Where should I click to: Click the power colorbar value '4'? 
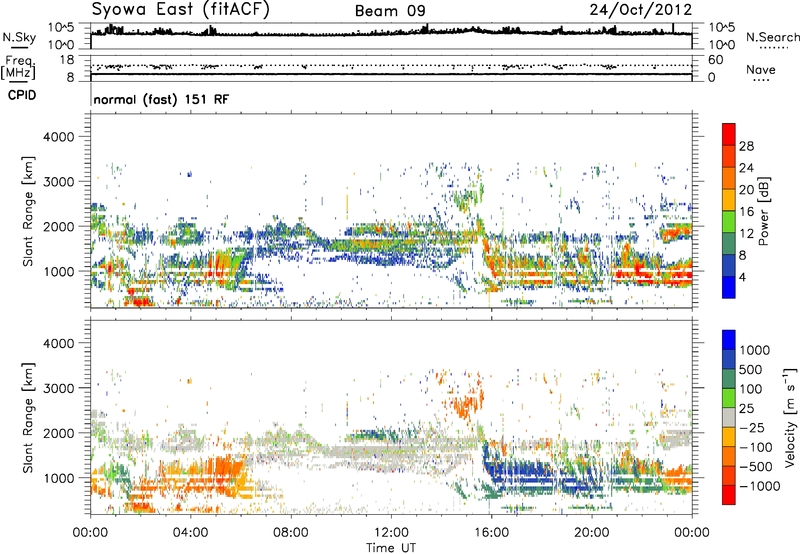pyautogui.click(x=742, y=278)
